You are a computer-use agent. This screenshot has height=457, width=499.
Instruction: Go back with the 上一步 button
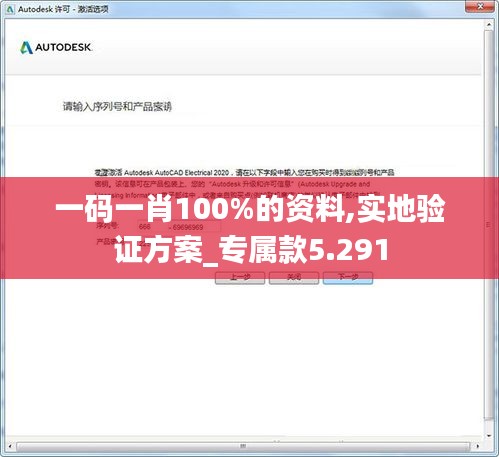[x=240, y=277]
